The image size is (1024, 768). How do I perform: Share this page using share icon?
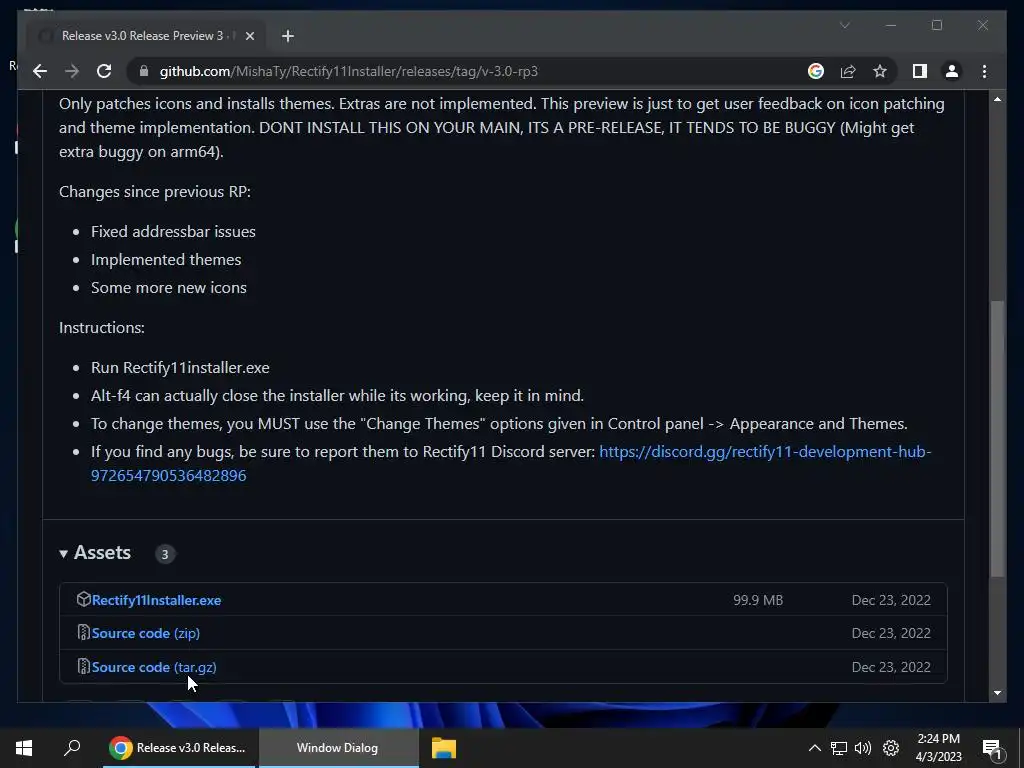click(848, 71)
